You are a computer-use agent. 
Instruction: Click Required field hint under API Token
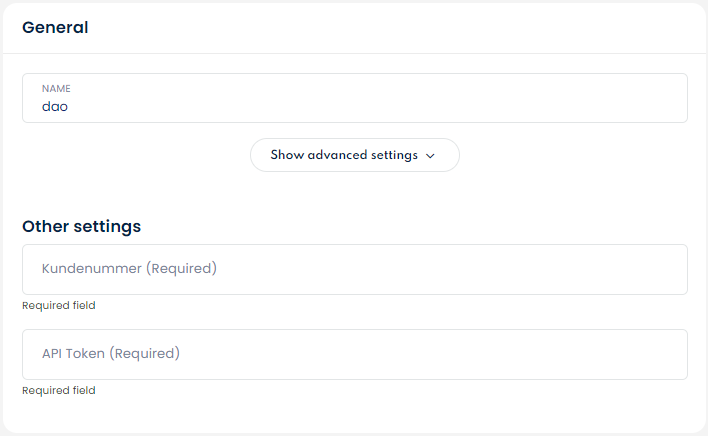tap(59, 391)
